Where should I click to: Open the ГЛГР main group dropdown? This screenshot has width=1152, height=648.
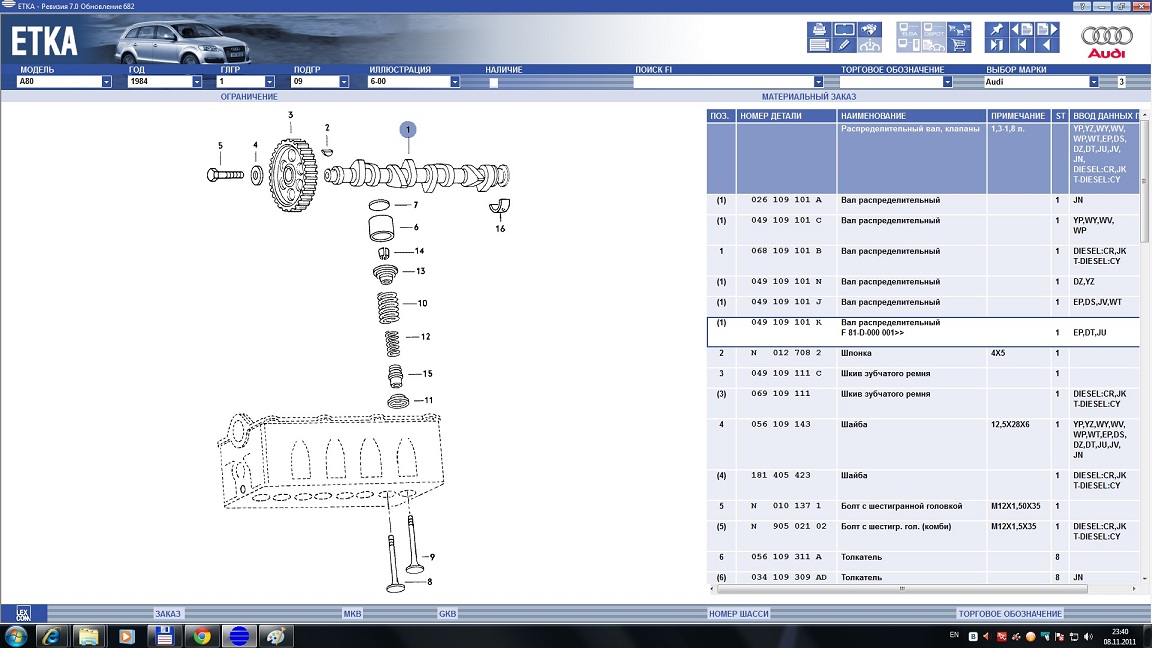click(x=270, y=82)
